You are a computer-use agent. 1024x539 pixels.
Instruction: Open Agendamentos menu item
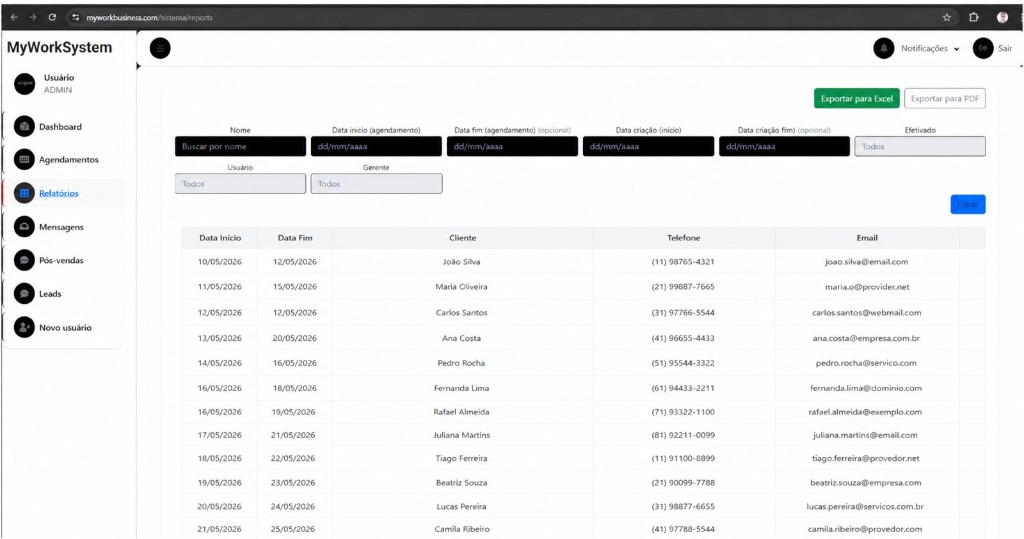pyautogui.click(x=69, y=159)
